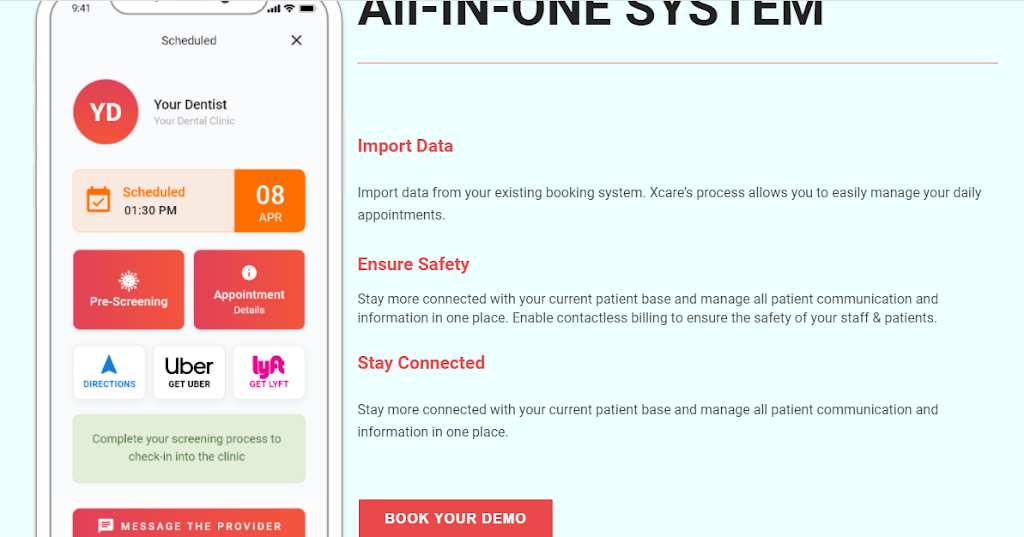1024x537 pixels.
Task: Click the calendar checkmark icon
Action: 98,200
